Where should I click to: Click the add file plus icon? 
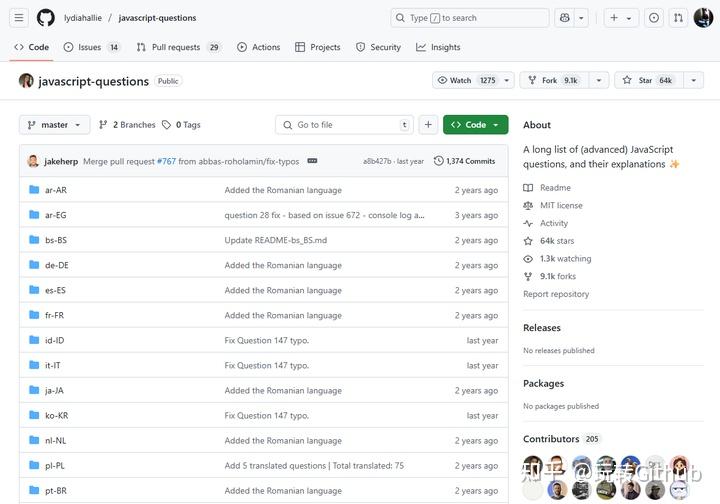(428, 125)
